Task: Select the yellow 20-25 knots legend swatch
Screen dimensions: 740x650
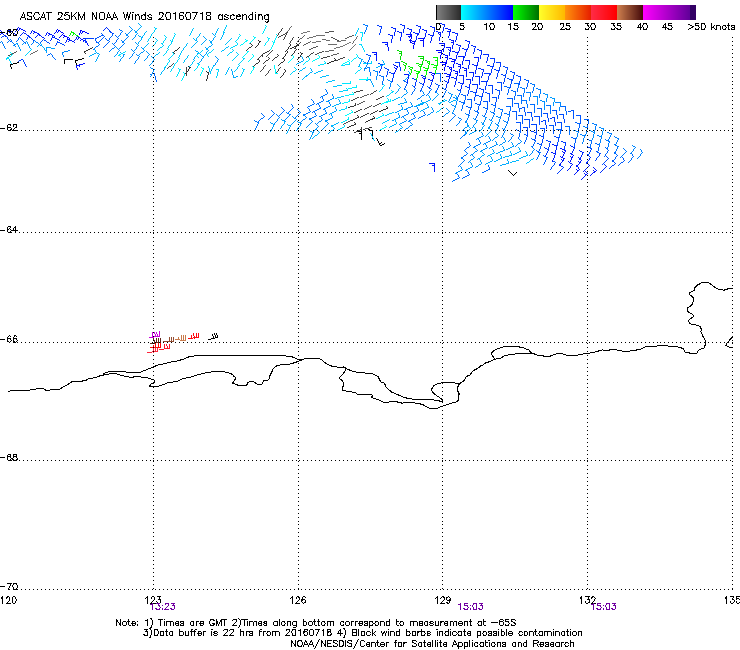Action: pos(551,12)
